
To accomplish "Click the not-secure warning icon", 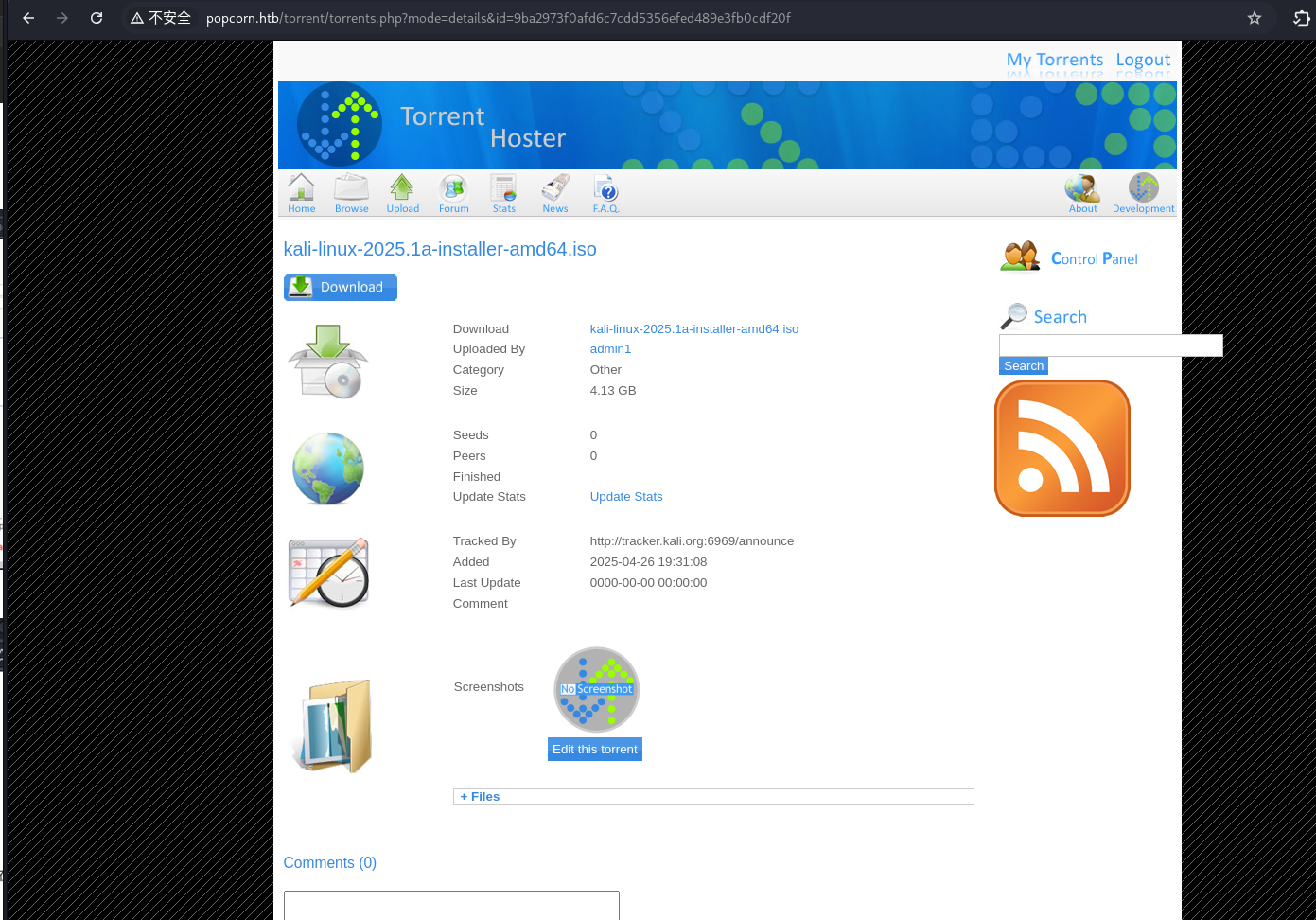I will [137, 18].
